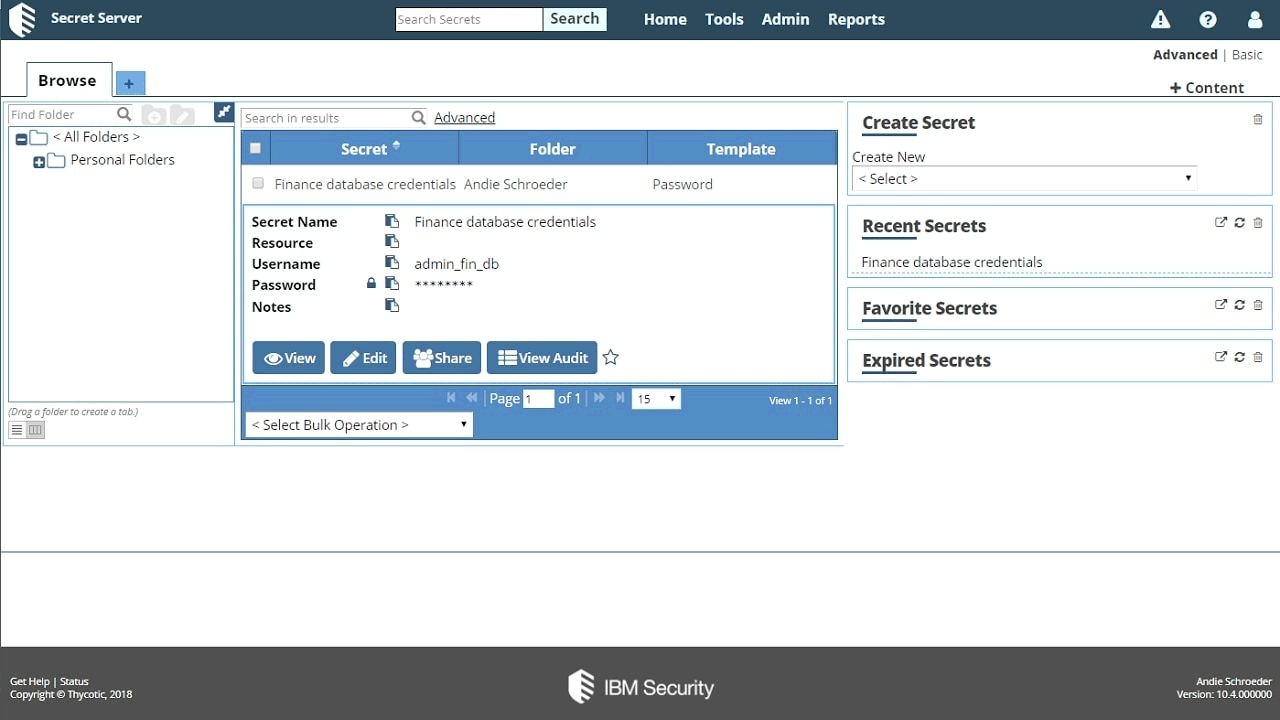The width and height of the screenshot is (1280, 720).
Task: Open the page size dropdown showing 15
Action: [656, 399]
